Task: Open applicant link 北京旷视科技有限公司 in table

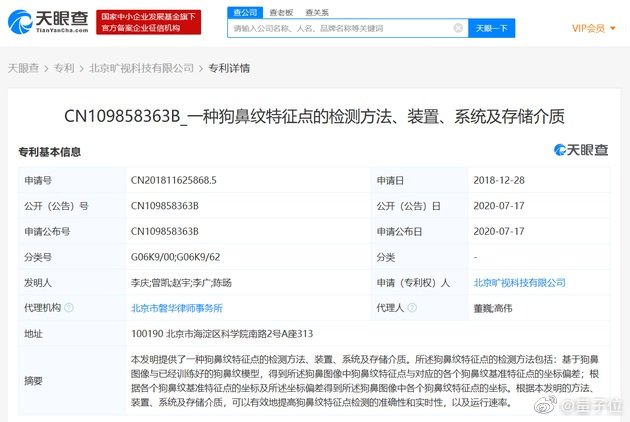Action: 515,283
